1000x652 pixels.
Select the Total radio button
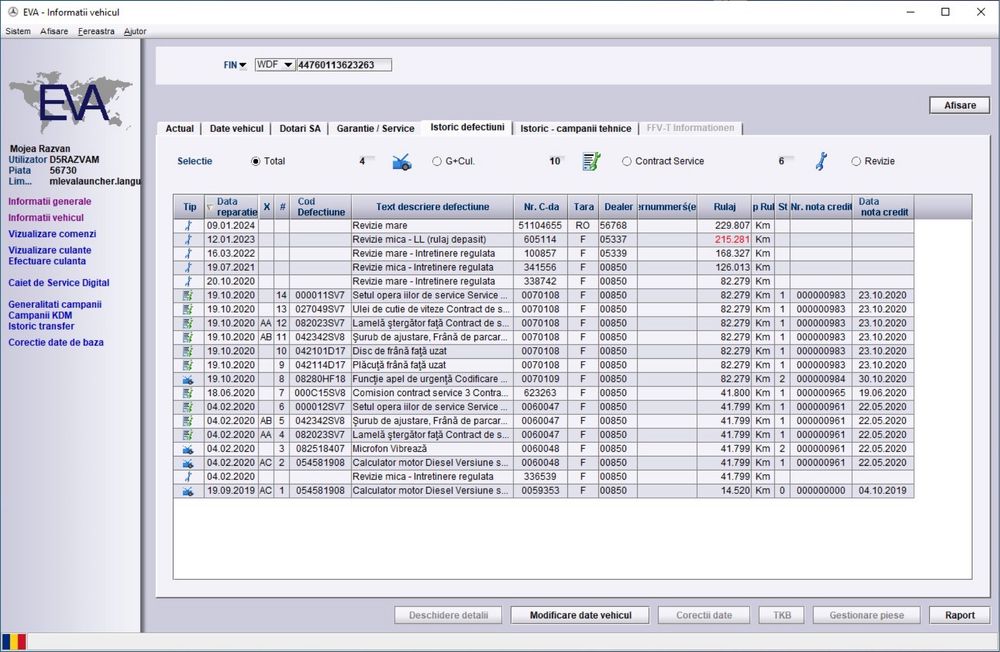pyautogui.click(x=256, y=161)
